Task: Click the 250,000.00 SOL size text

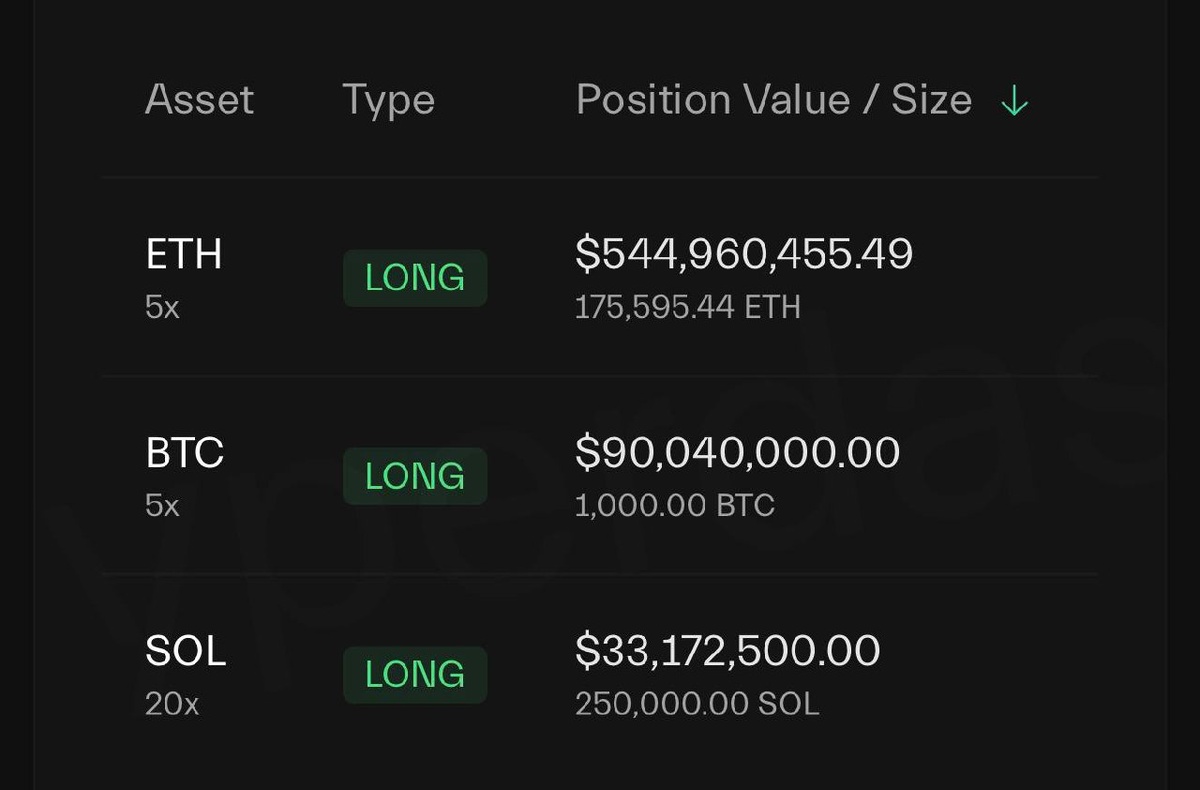Action: click(x=696, y=704)
